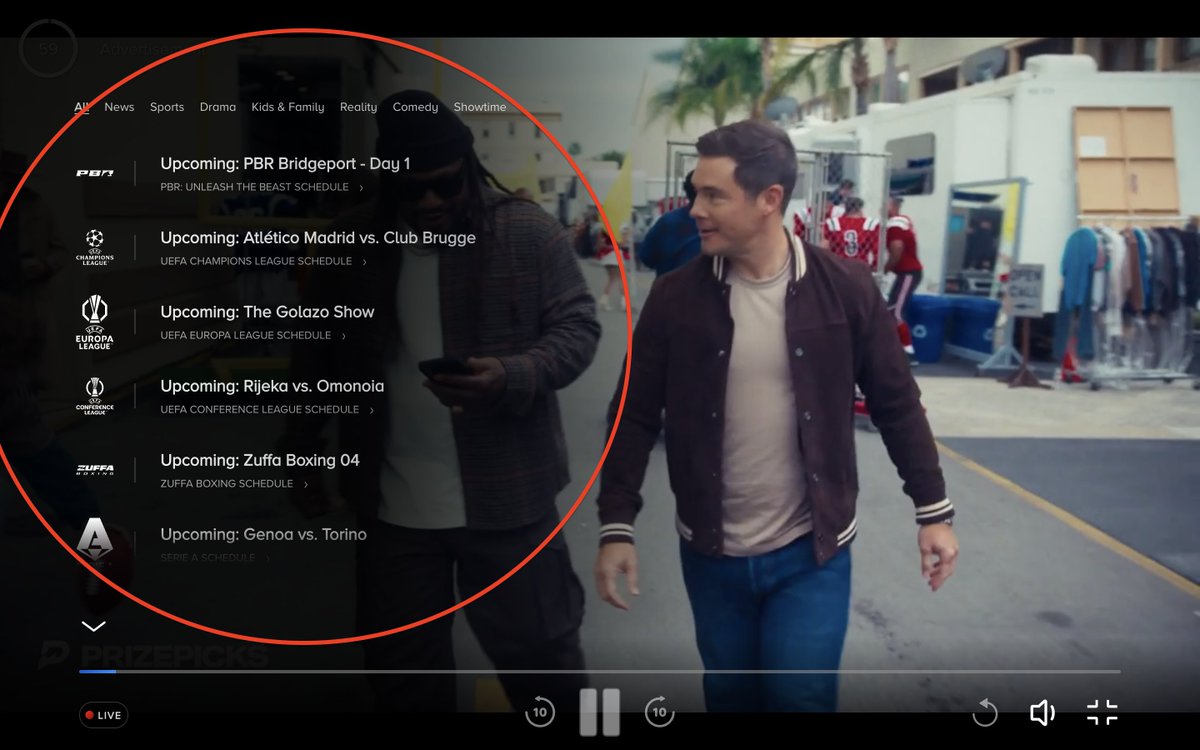Click the UEFA Europa League logo

[95, 322]
